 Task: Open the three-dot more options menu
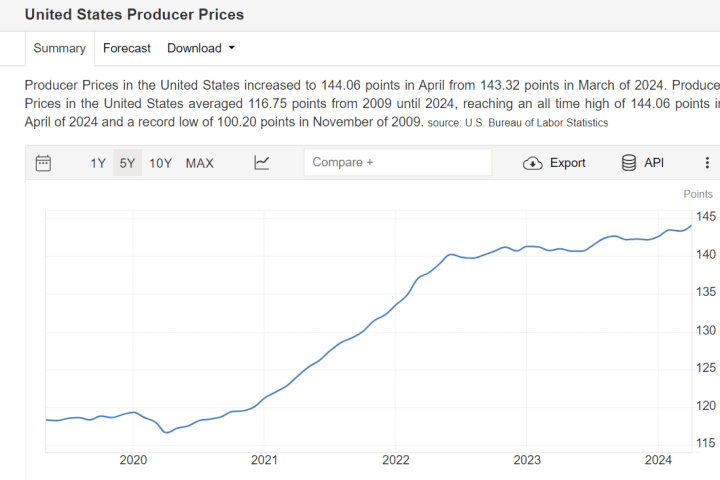[x=707, y=163]
